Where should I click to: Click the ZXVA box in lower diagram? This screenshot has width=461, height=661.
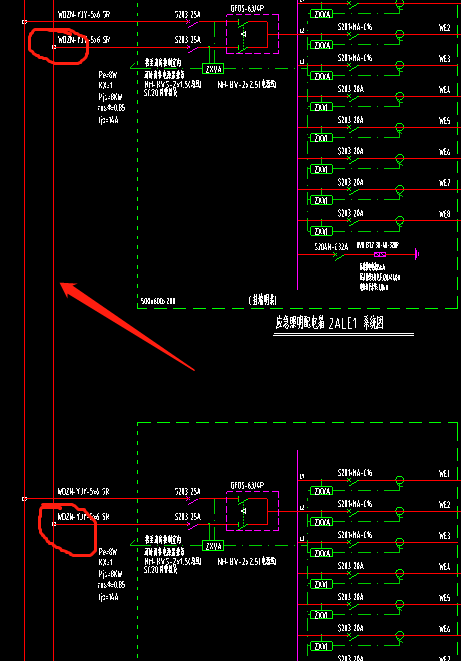coord(213,546)
